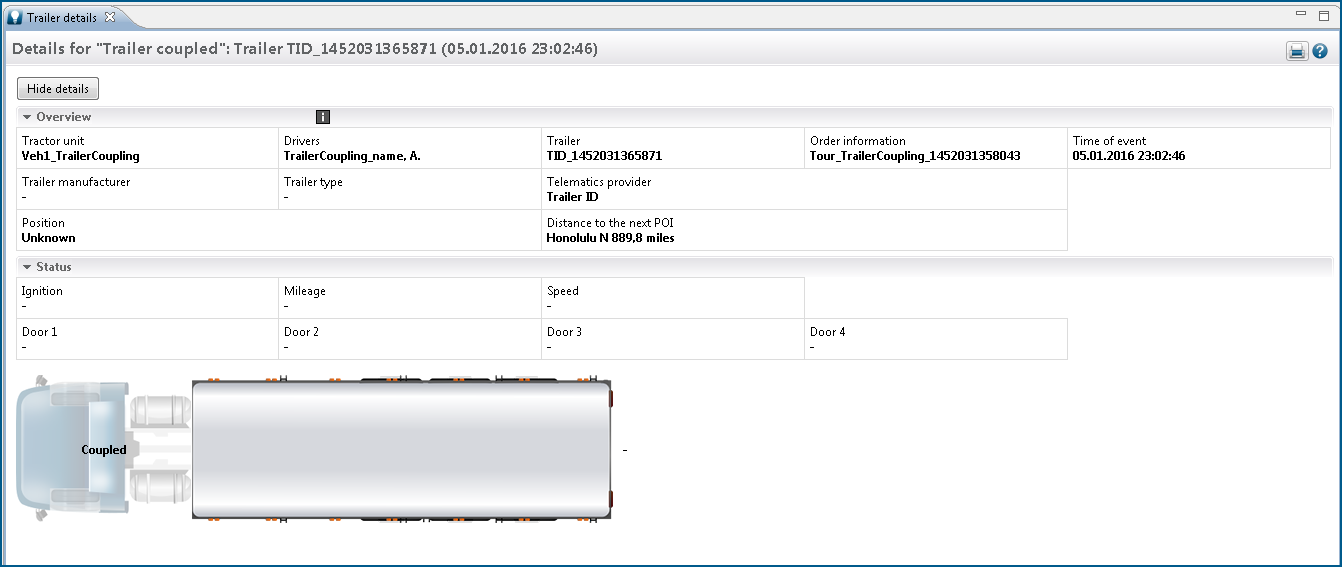Click the TID_1452031365871 trailer value
Image resolution: width=1342 pixels, height=567 pixels.
pos(604,156)
